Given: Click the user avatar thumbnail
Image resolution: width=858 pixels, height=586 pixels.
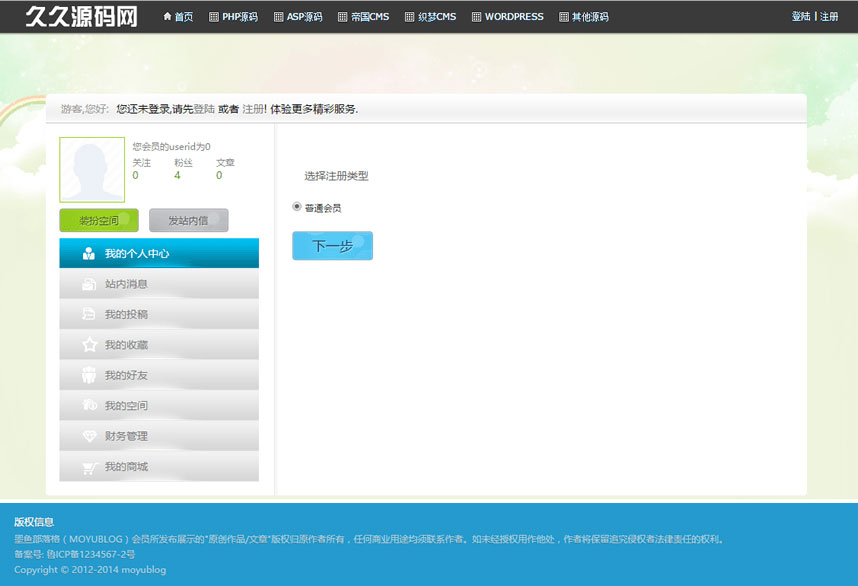Looking at the screenshot, I should point(92,170).
